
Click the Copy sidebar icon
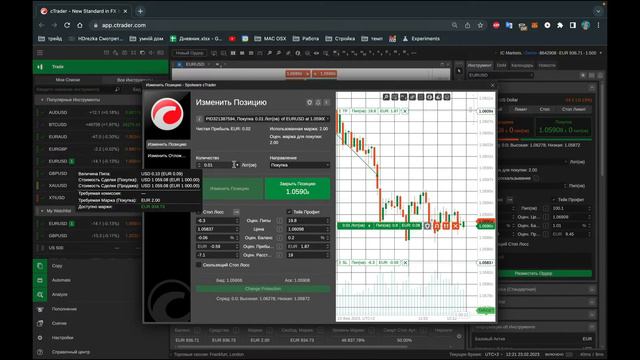point(40,266)
